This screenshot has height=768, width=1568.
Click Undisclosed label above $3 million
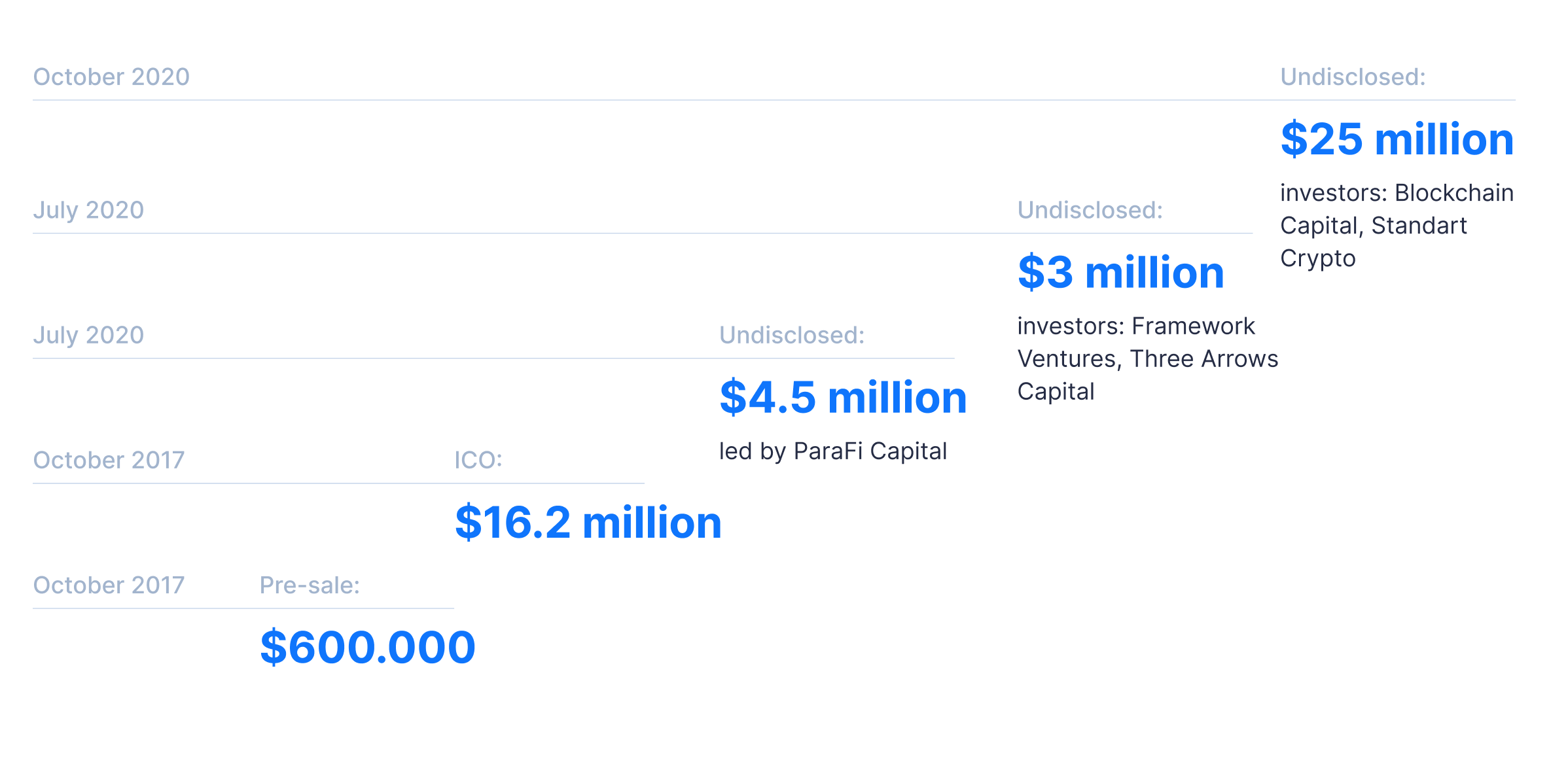click(x=1090, y=210)
